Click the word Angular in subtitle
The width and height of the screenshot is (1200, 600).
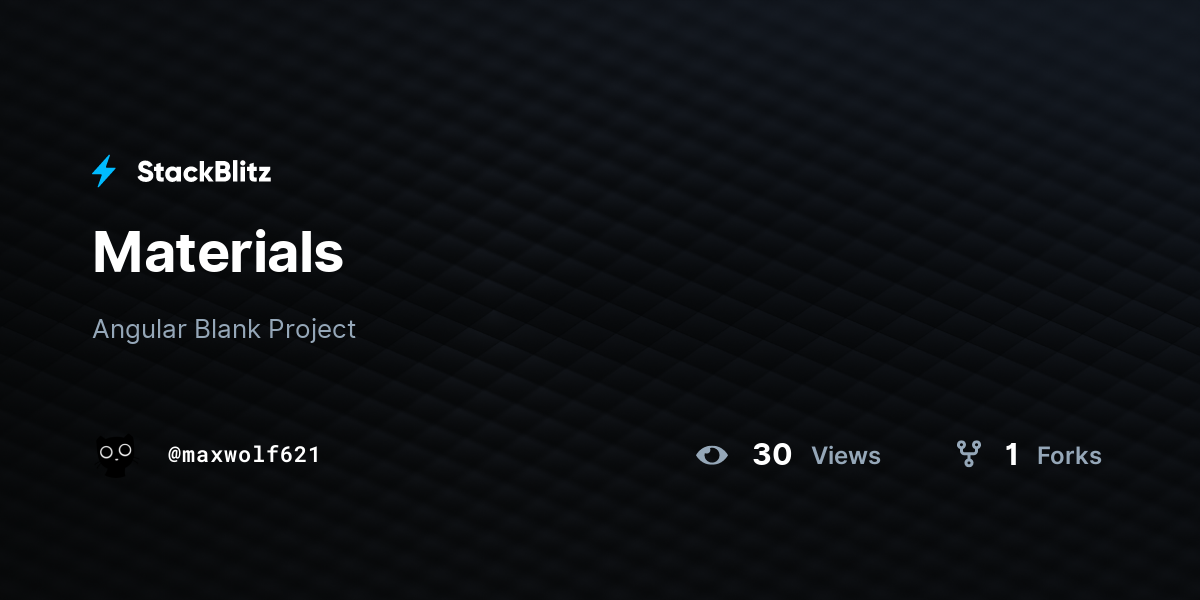pyautogui.click(x=138, y=330)
